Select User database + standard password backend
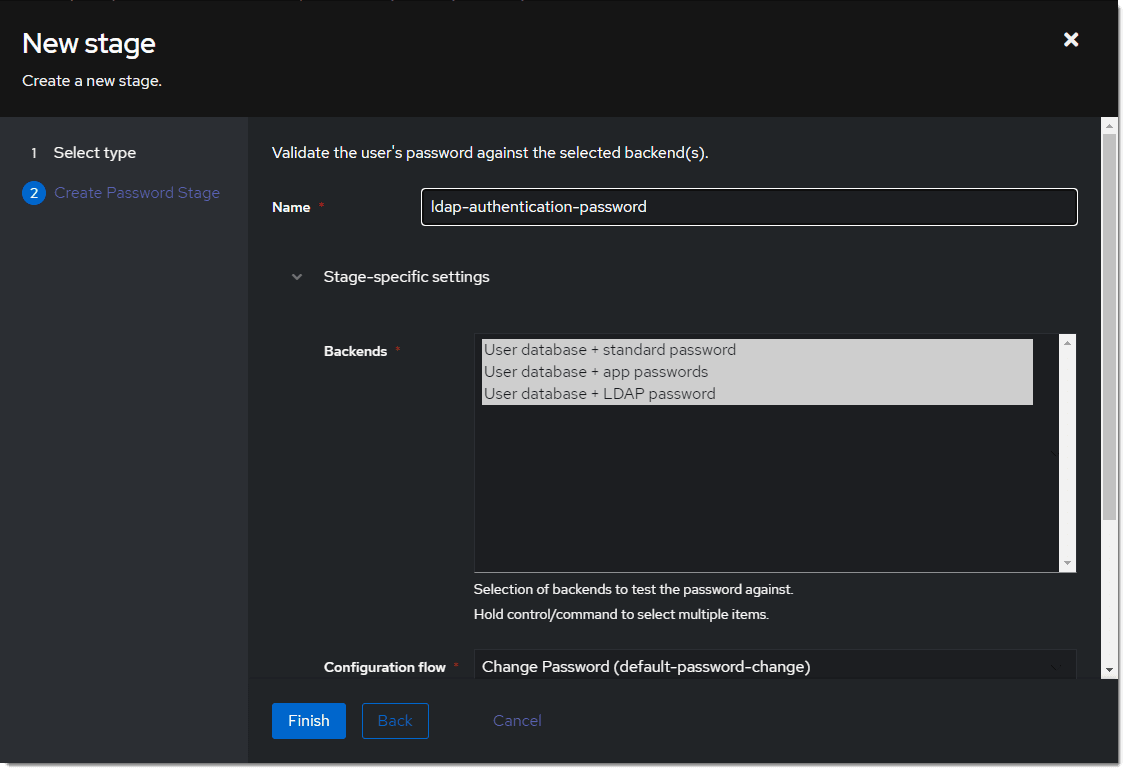This screenshot has width=1128, height=773. (610, 350)
